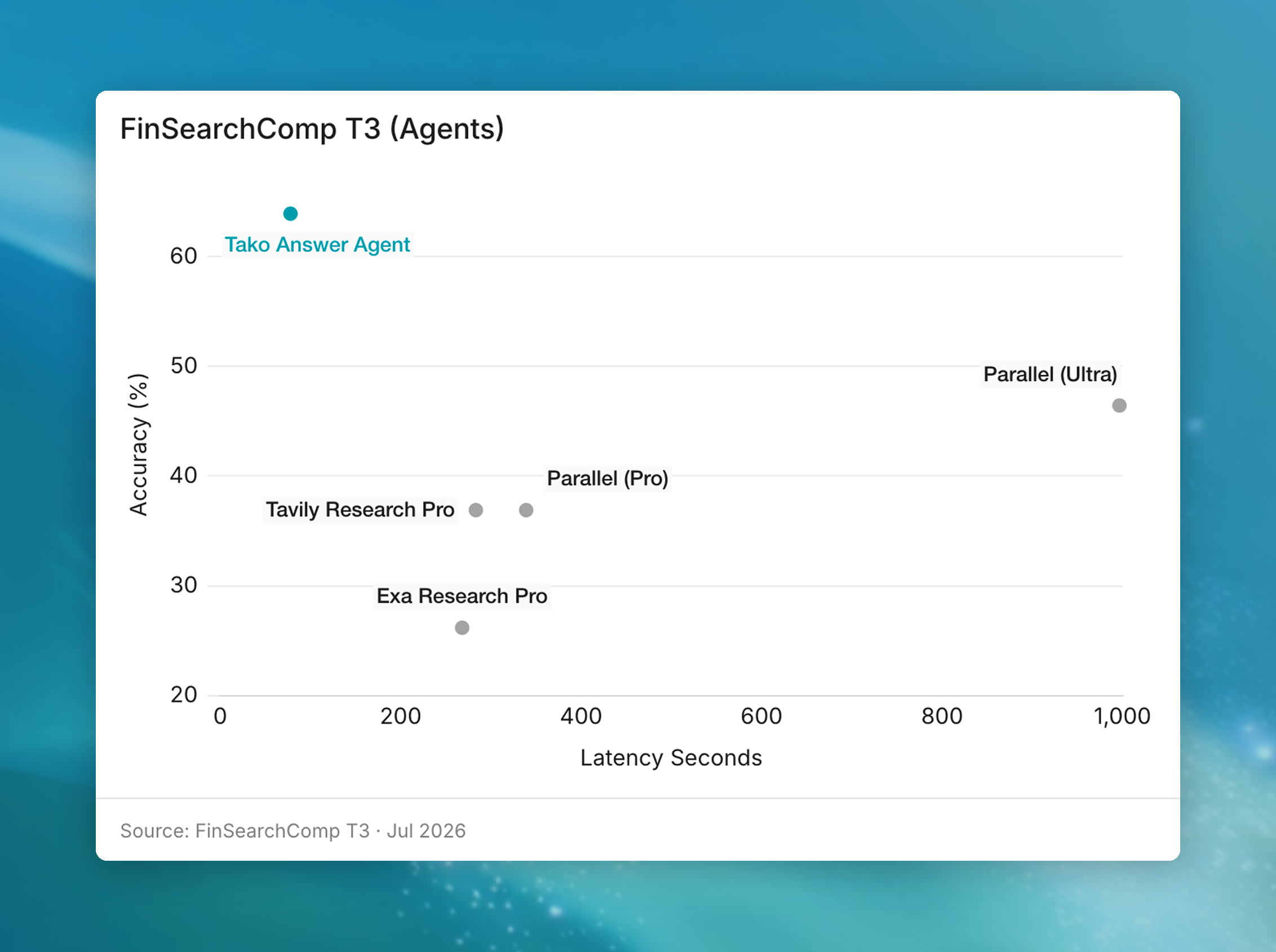Select the Tavily Research Pro label
The image size is (1276, 952).
[360, 510]
